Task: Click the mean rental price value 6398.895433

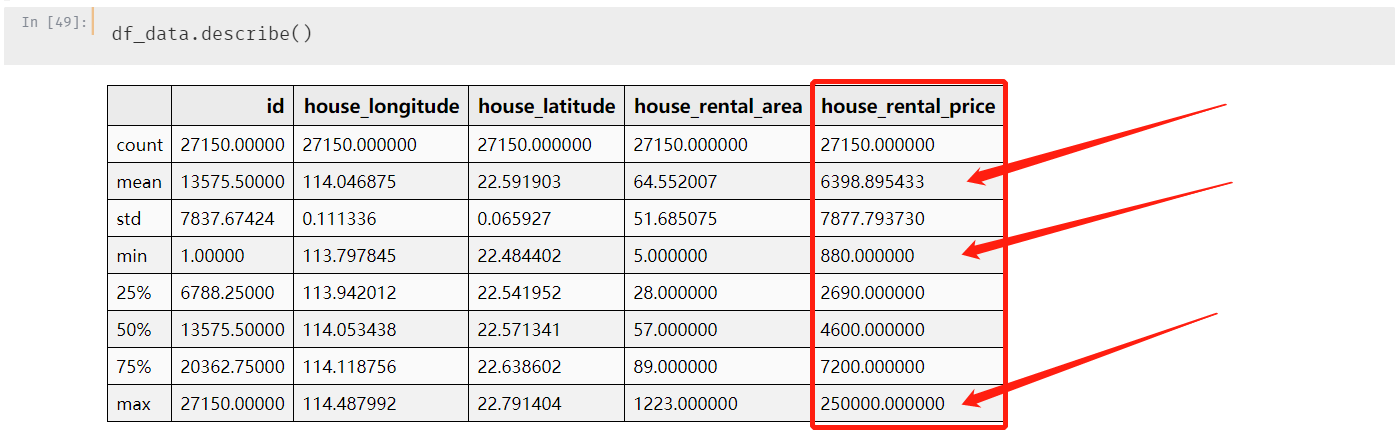Action: (873, 182)
